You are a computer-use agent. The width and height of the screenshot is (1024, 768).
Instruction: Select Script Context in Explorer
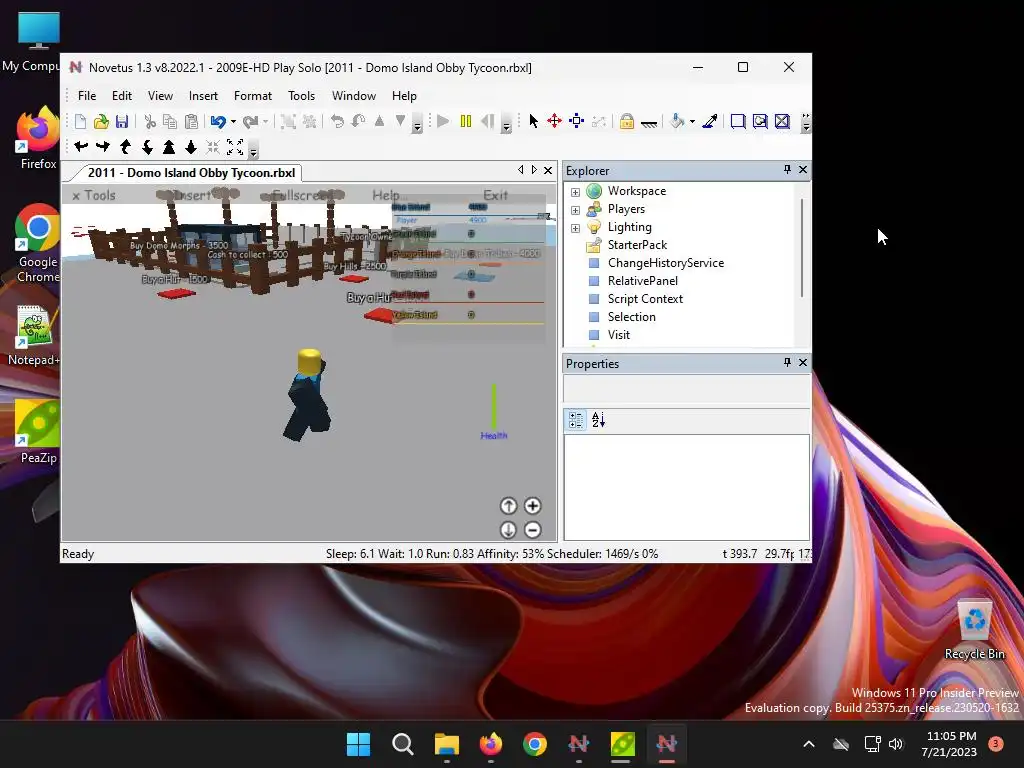coord(645,299)
